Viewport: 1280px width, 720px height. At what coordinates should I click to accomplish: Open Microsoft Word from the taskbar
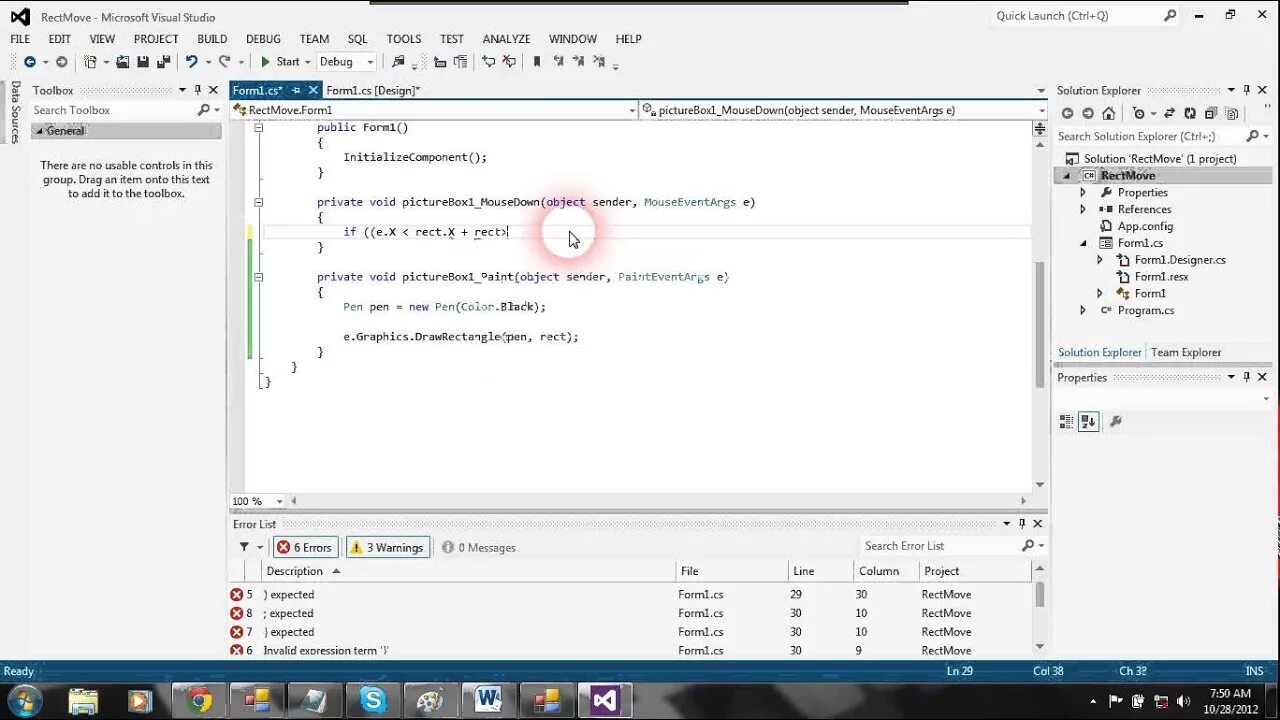pyautogui.click(x=488, y=700)
